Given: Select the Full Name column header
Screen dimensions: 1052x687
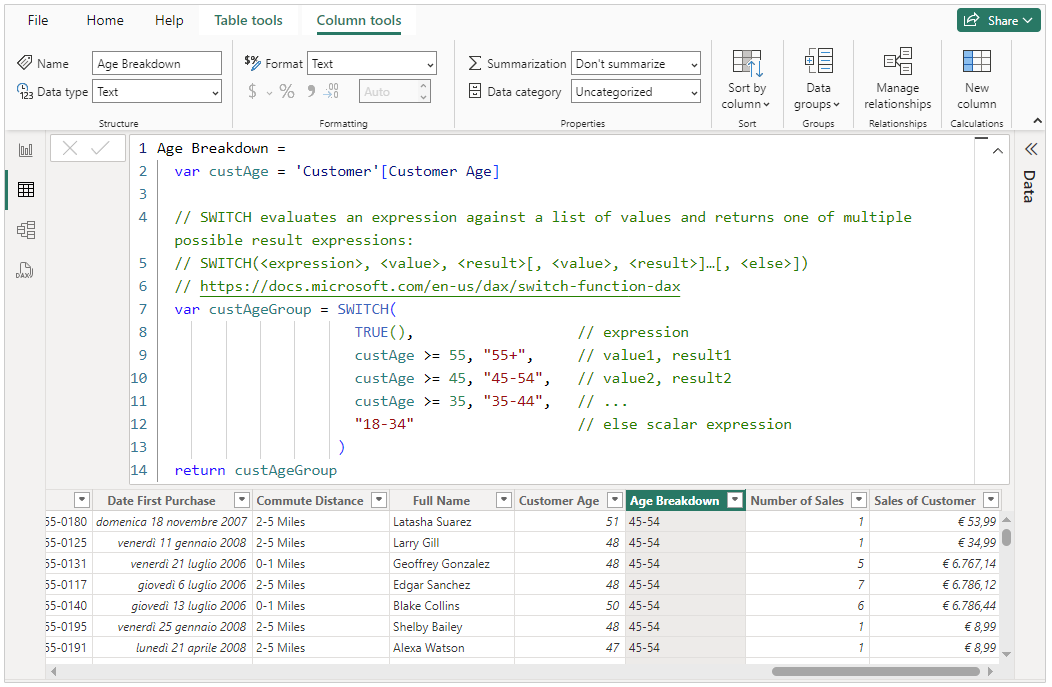Looking at the screenshot, I should pos(441,500).
